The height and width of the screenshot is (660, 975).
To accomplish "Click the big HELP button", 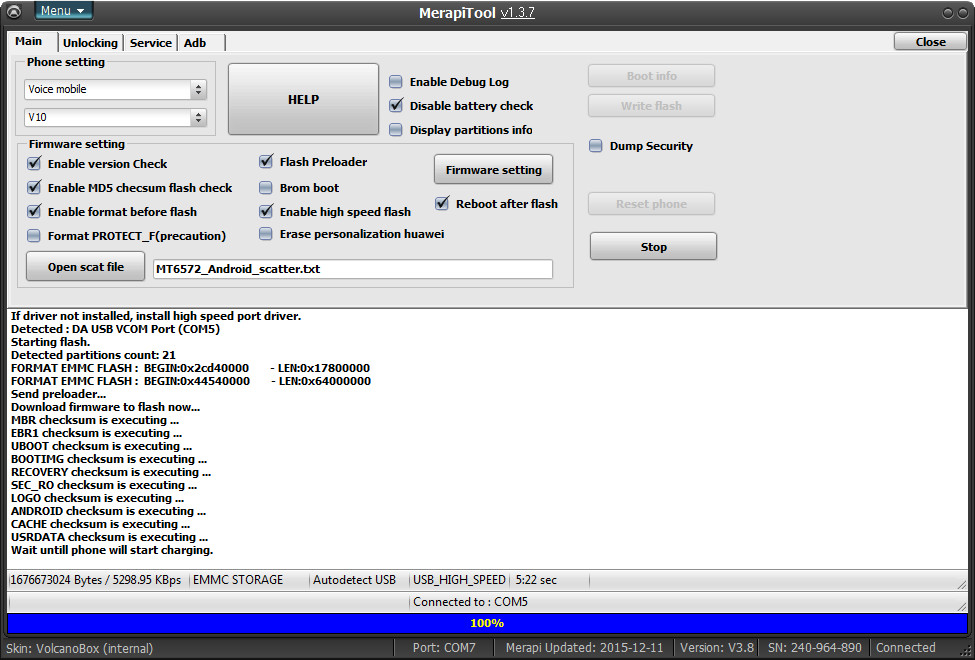I will tap(303, 100).
